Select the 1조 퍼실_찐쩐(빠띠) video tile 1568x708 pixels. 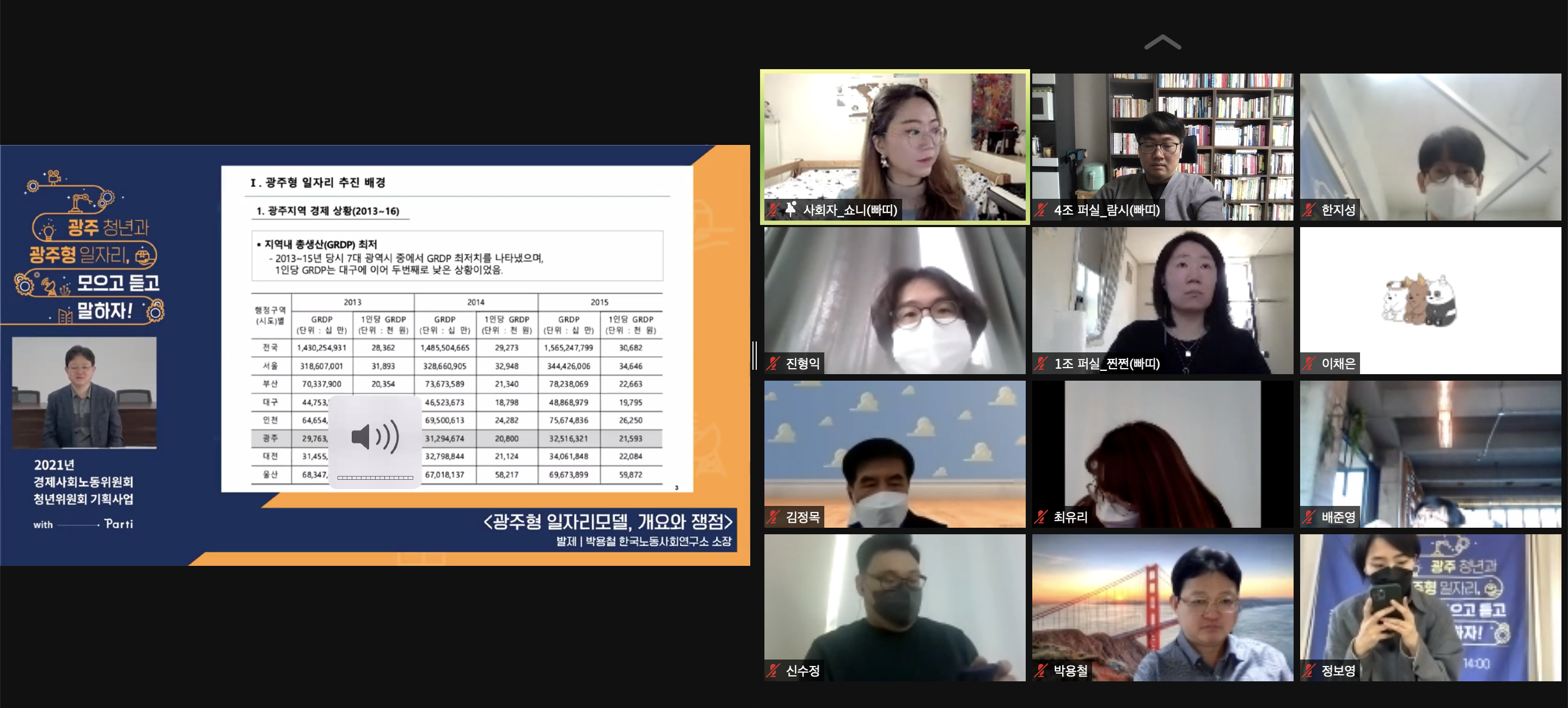1162,300
